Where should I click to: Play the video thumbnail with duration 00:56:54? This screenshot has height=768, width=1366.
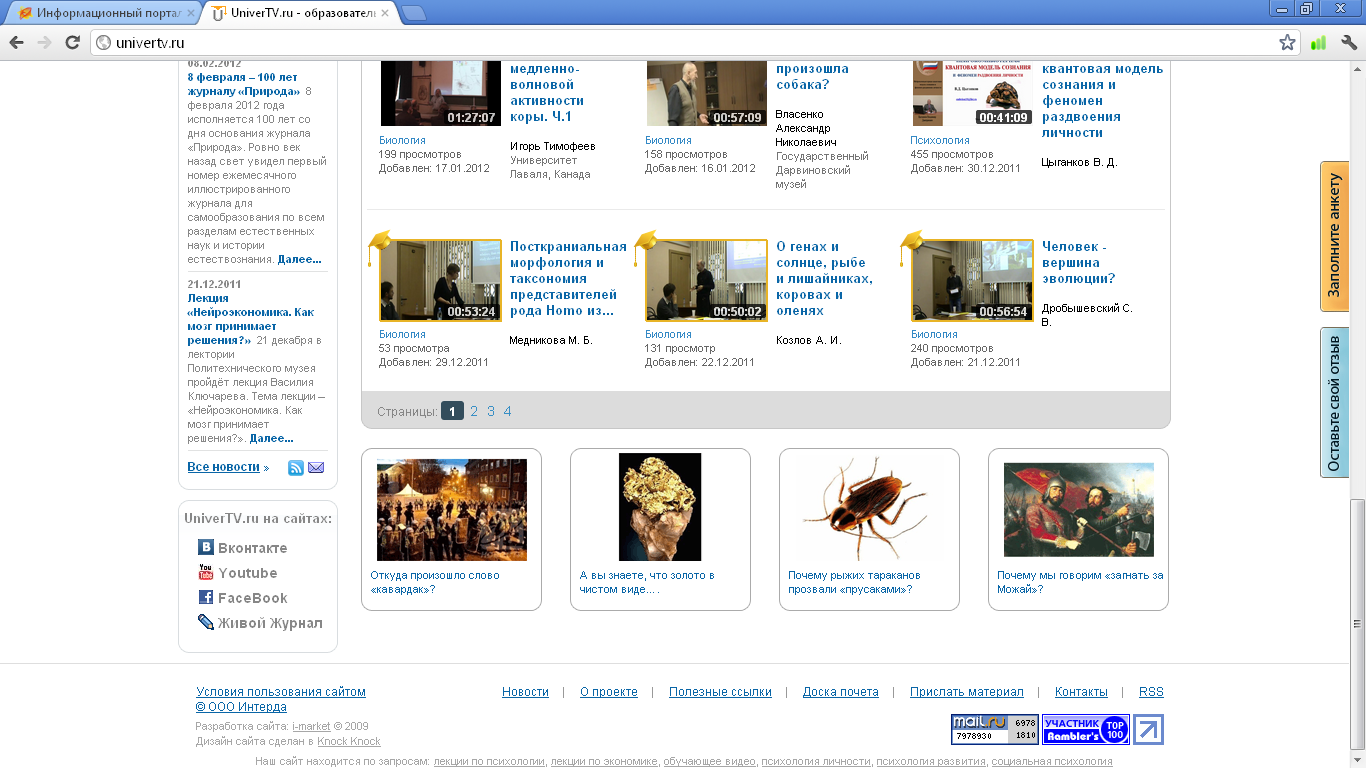pos(972,280)
